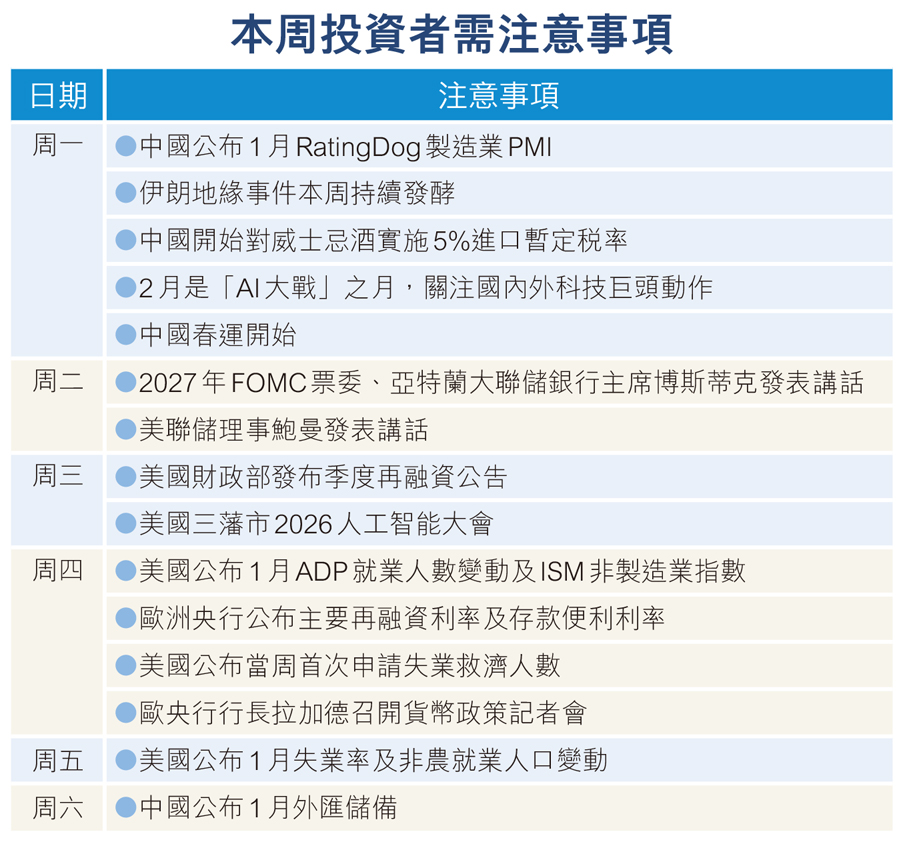Click the 周一 date cell
The height and width of the screenshot is (842, 907).
[x=58, y=147]
